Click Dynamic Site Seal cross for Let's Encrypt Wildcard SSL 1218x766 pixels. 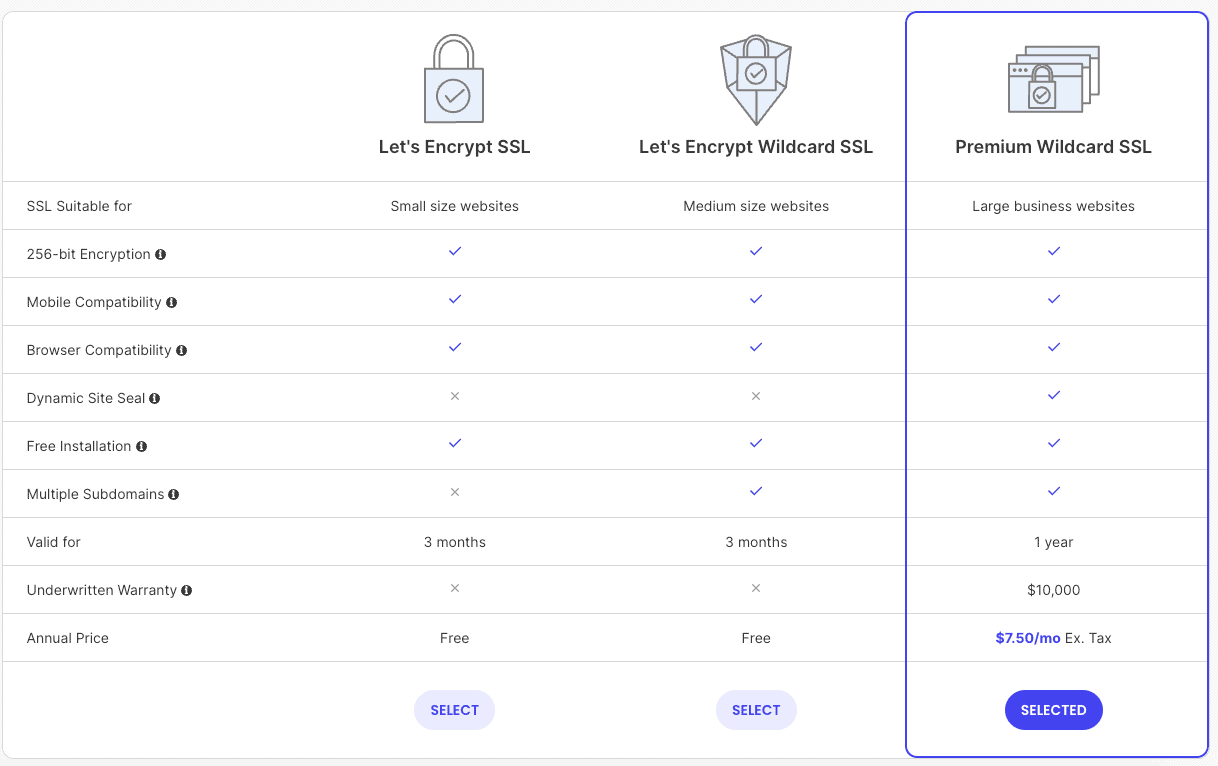756,396
